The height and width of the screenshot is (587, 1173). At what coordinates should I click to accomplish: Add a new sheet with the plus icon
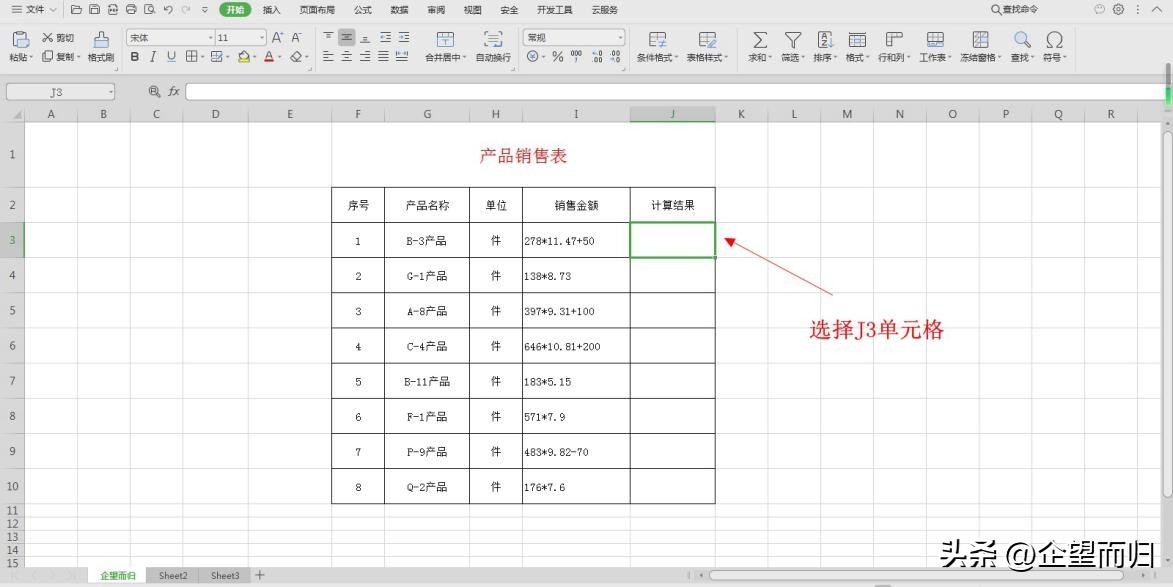tap(260, 575)
